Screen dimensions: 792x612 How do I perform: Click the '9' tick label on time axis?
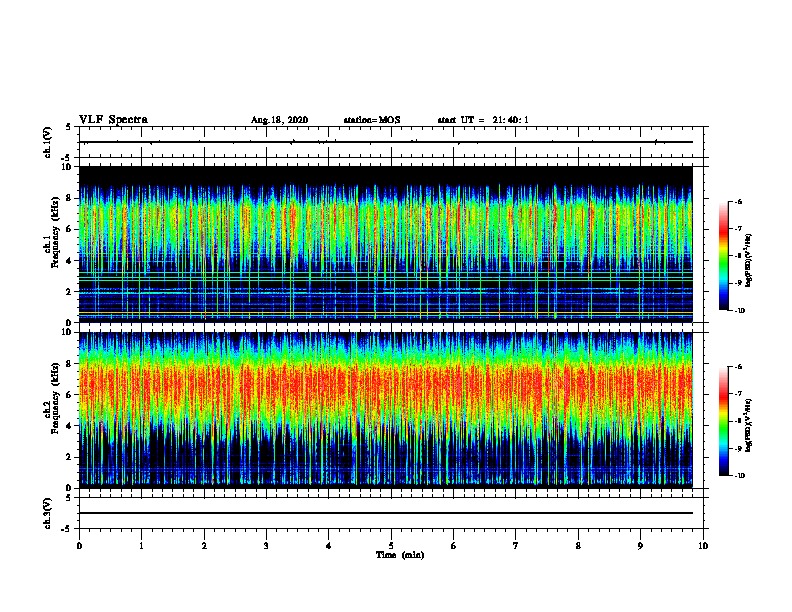coord(640,546)
